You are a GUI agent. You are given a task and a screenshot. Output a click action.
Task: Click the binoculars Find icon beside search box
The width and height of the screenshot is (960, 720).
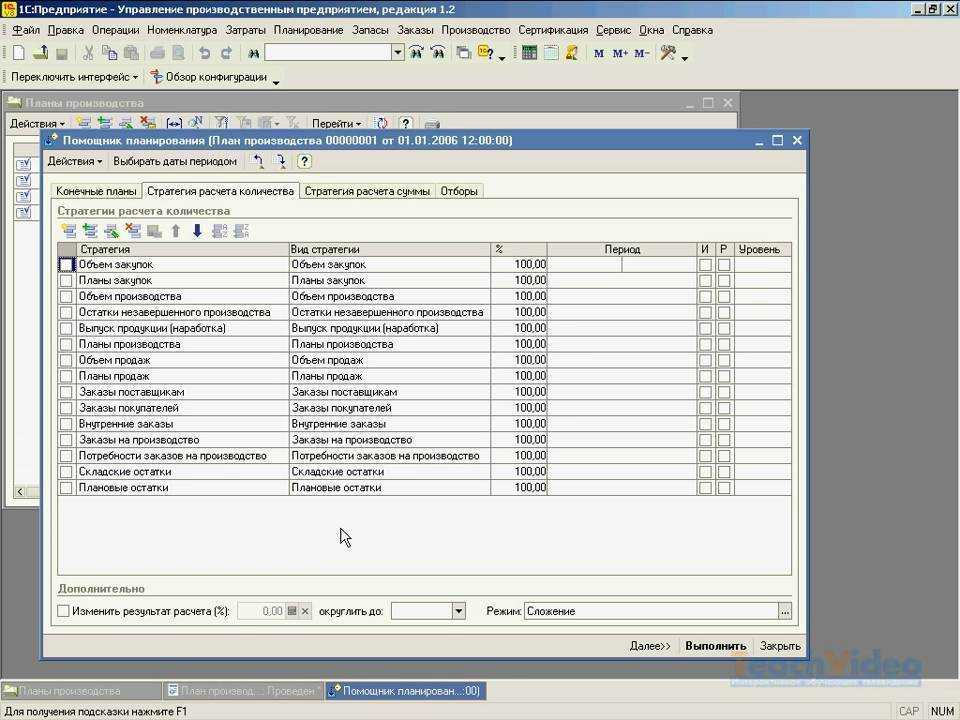(253, 54)
